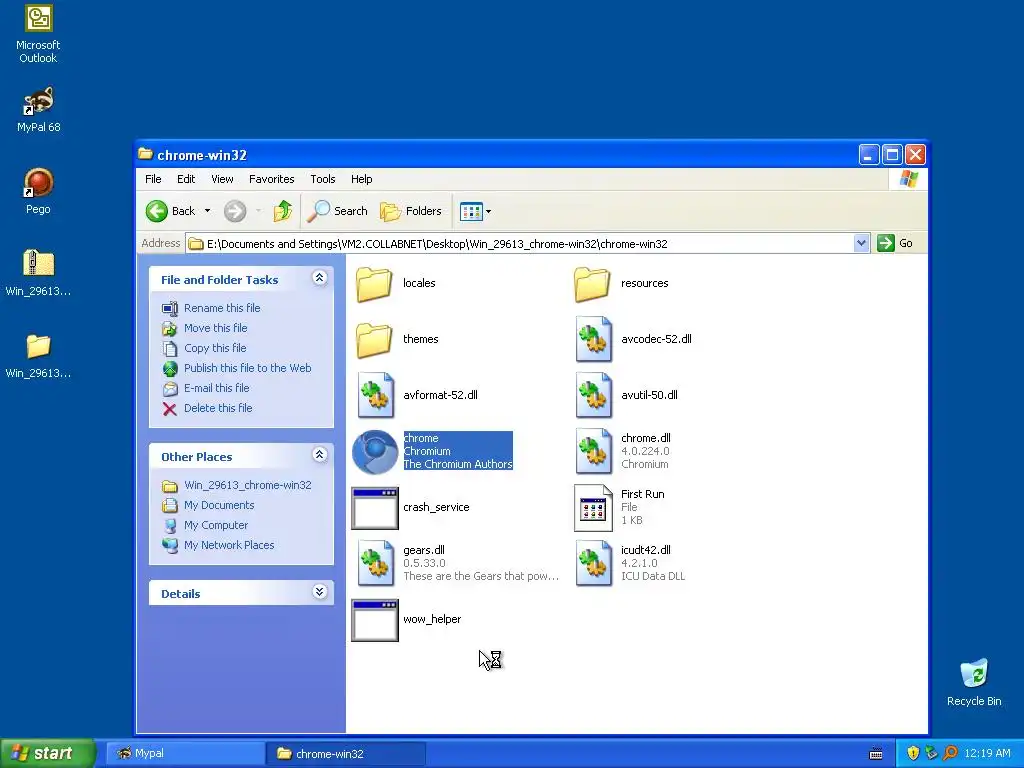
Task: Open the Back history dropdown arrow
Action: pos(207,211)
